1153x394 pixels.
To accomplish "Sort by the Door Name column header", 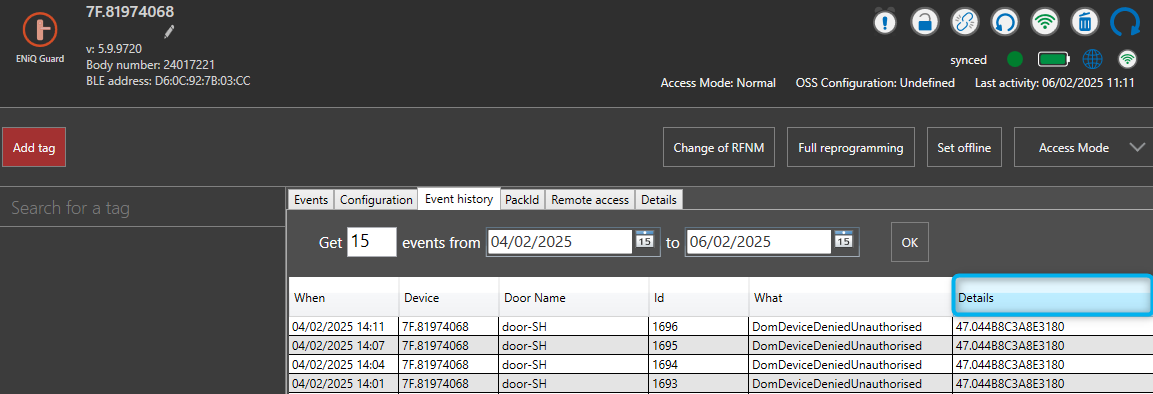I will tap(574, 298).
